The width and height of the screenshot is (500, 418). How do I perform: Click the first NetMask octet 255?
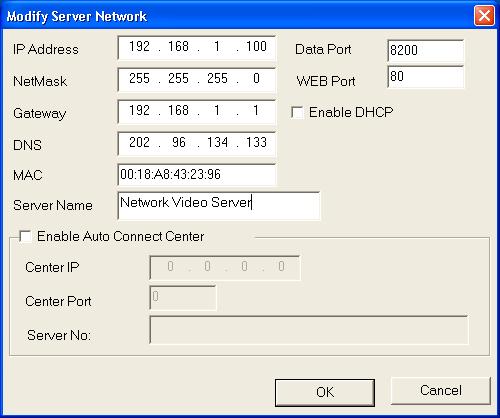139,79
